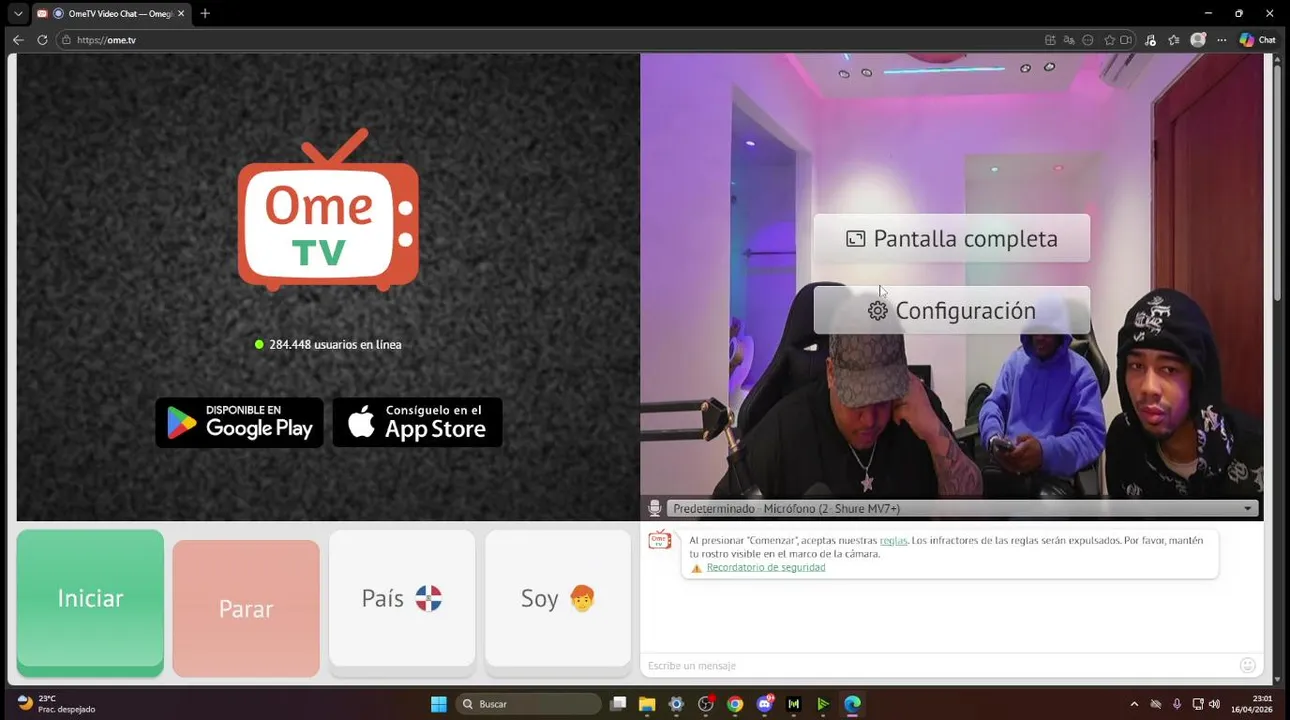The image size is (1290, 720).
Task: Click the tray microphone icon
Action: [x=1177, y=704]
